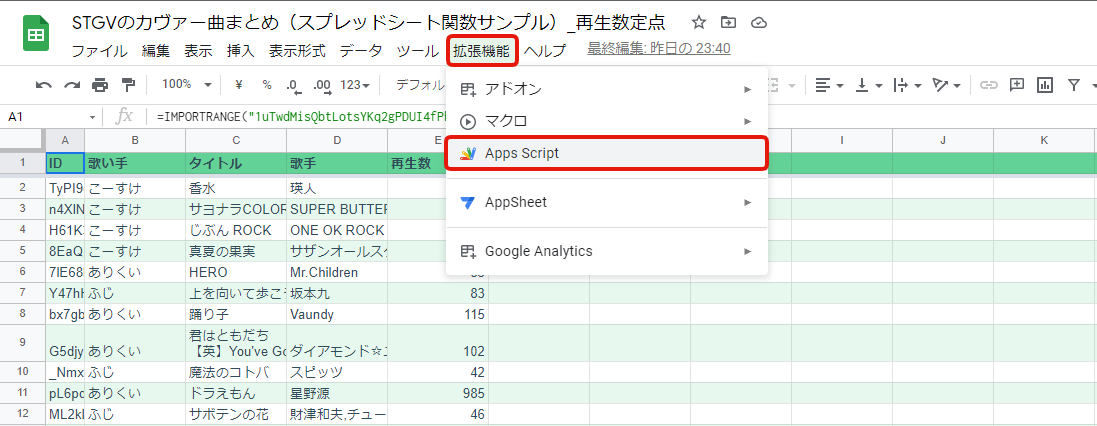This screenshot has height=426, width=1097.
Task: Open the 拡張機能 menu
Action: (481, 50)
